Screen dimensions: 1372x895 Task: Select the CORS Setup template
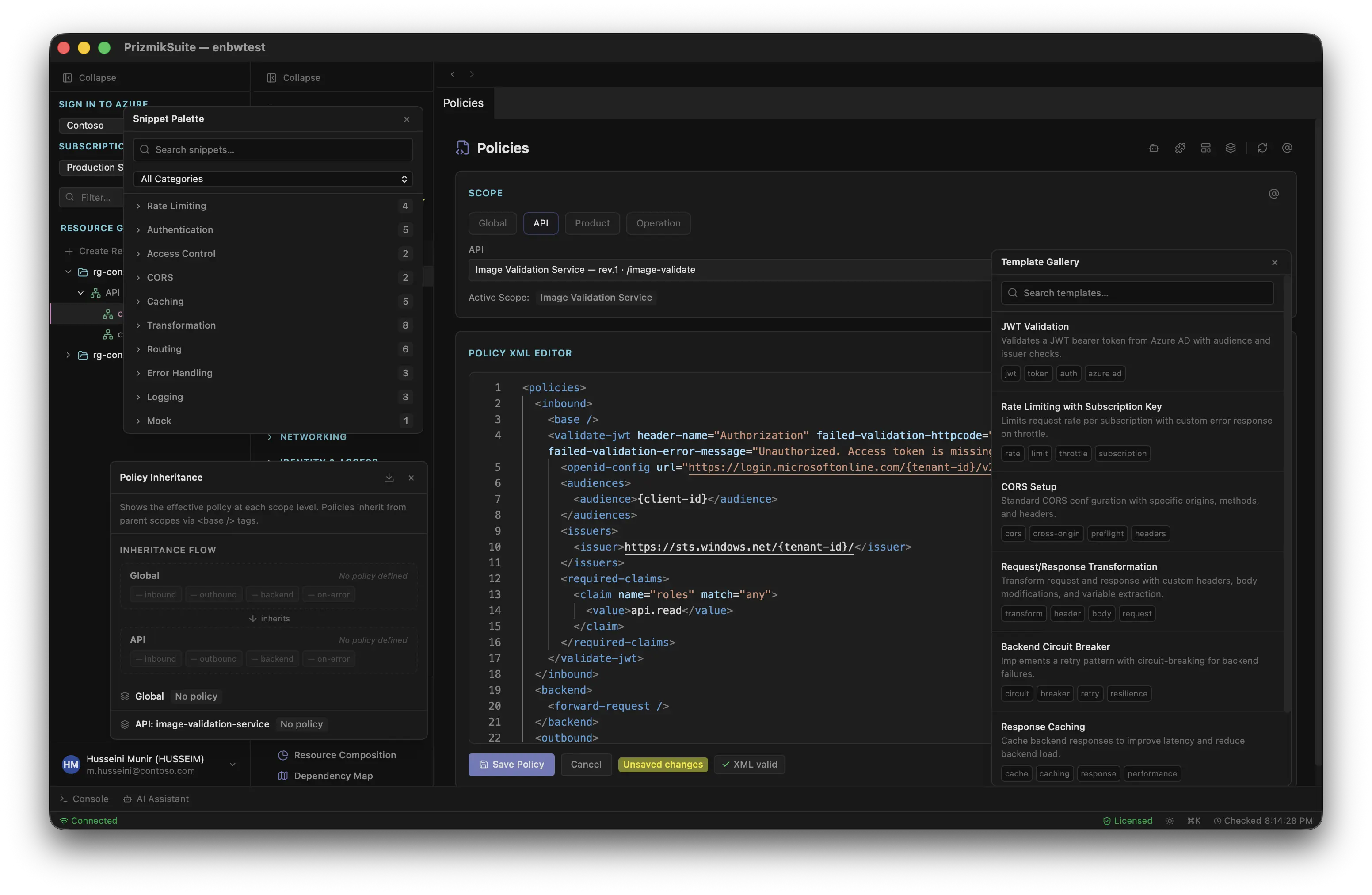coord(1137,512)
